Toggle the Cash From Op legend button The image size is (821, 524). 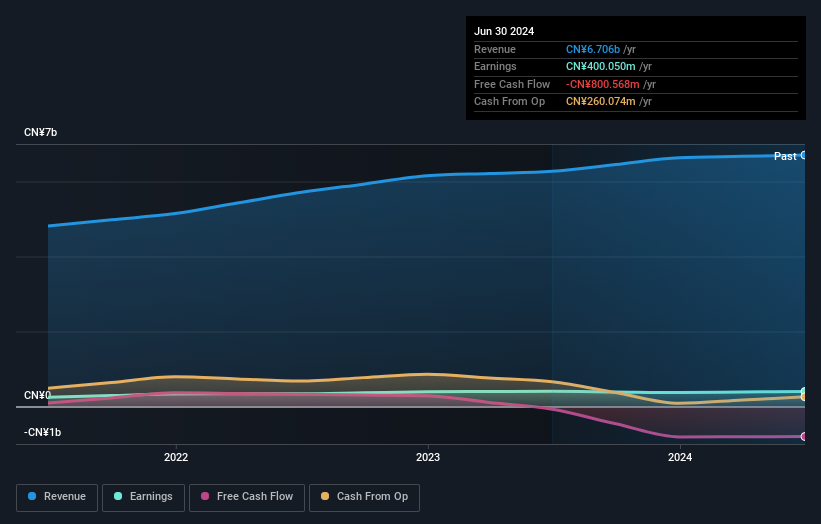coord(364,497)
